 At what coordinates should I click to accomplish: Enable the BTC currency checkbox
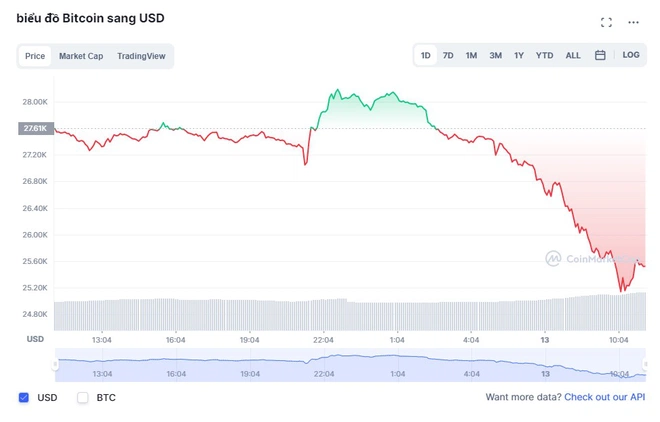coord(83,398)
